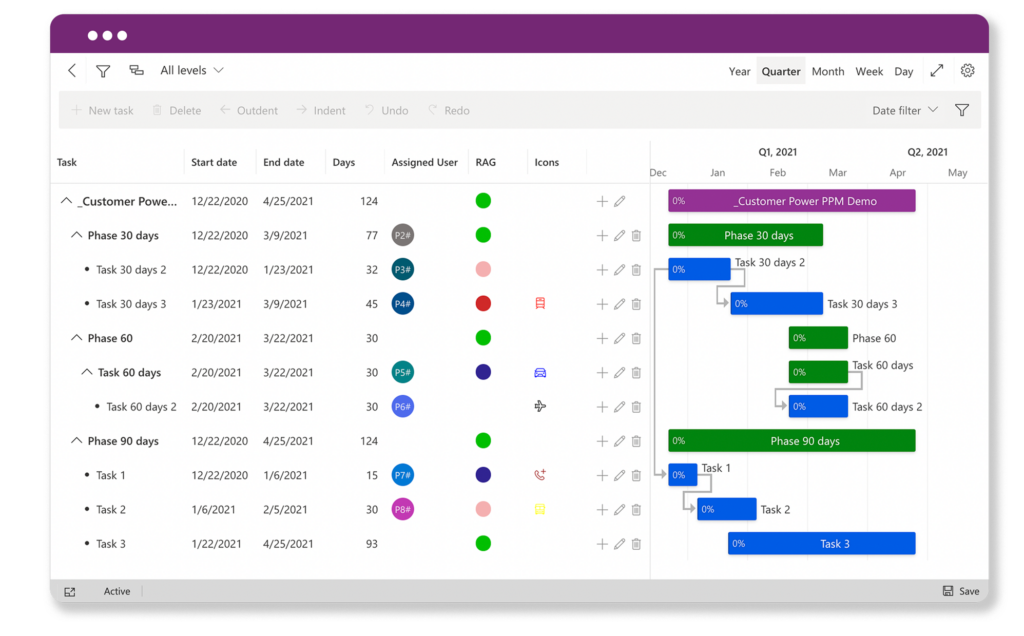Click the yellow envelope icon for Task 2
The image size is (1024, 636).
[x=540, y=509]
